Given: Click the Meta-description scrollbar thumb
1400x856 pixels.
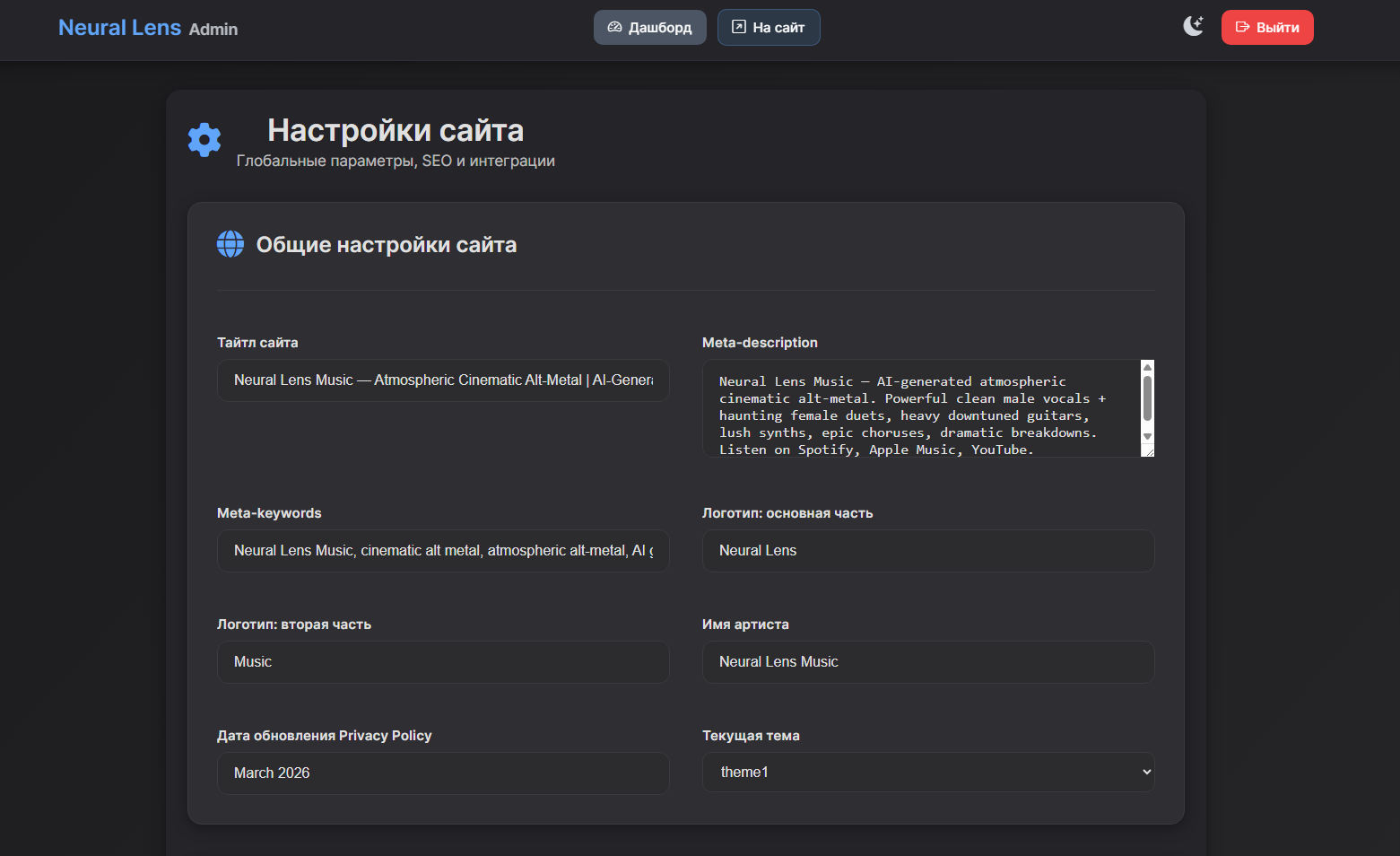Looking at the screenshot, I should 1147,397.
